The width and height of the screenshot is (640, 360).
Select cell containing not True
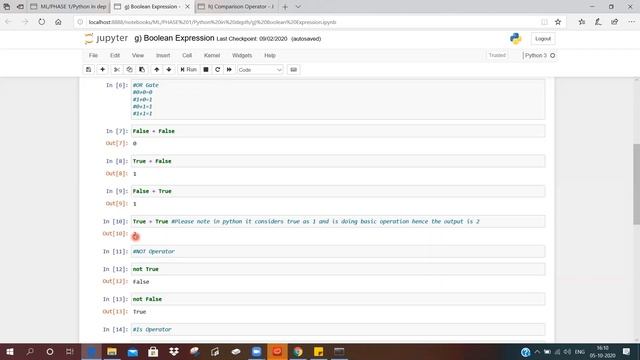338,269
